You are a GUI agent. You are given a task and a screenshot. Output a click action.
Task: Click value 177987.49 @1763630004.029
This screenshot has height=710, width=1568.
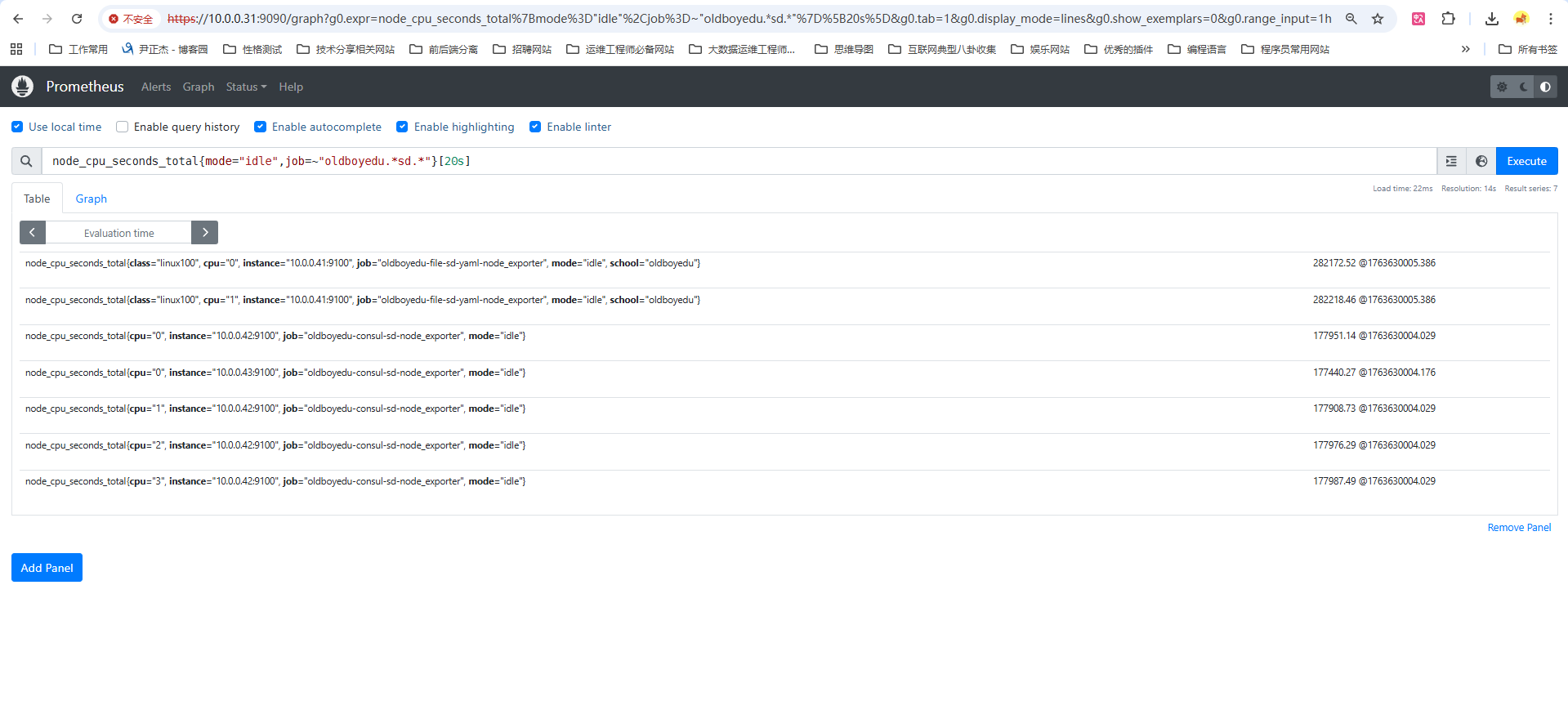coord(1374,481)
